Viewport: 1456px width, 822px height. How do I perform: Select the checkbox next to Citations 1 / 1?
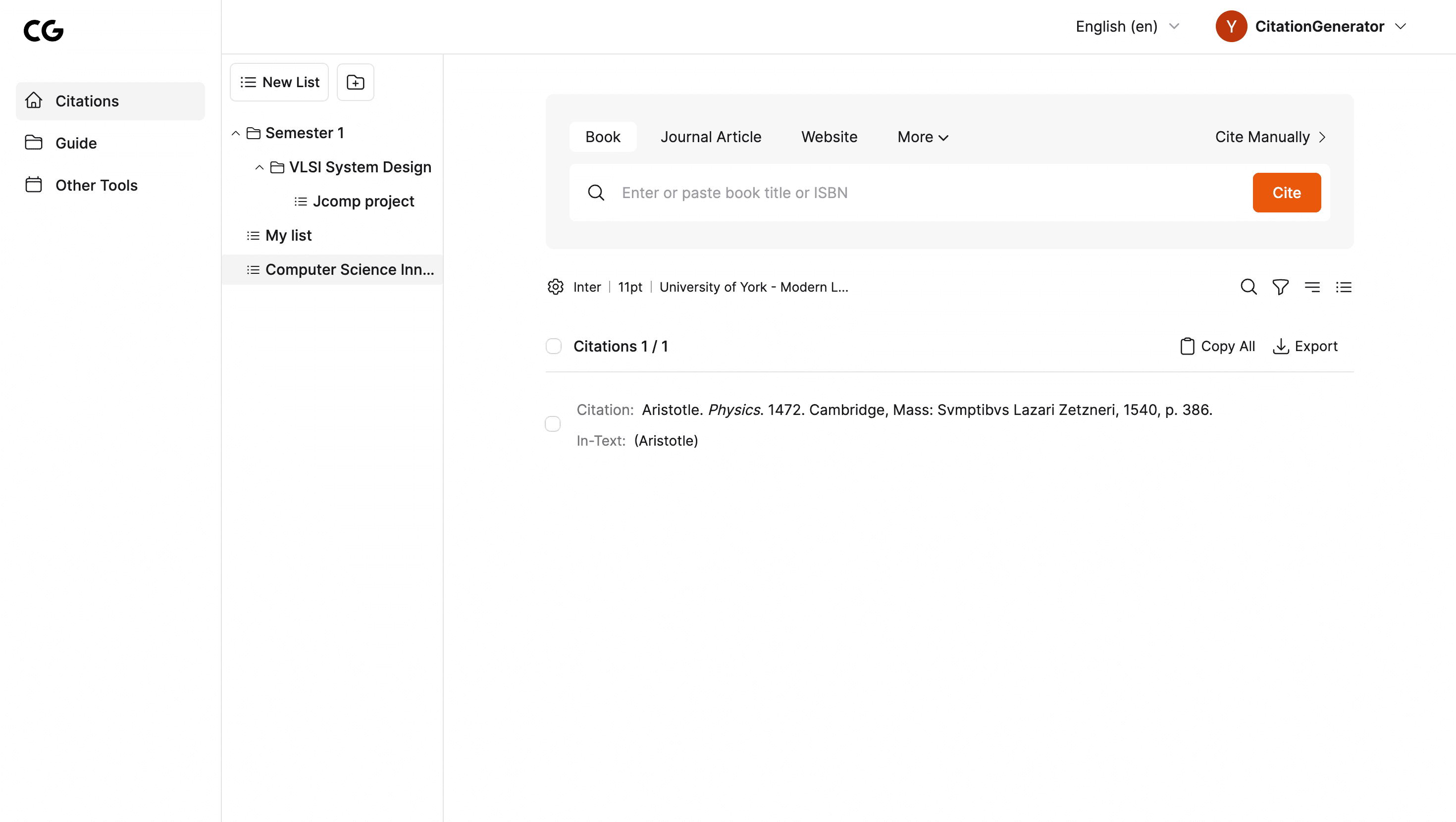[553, 346]
